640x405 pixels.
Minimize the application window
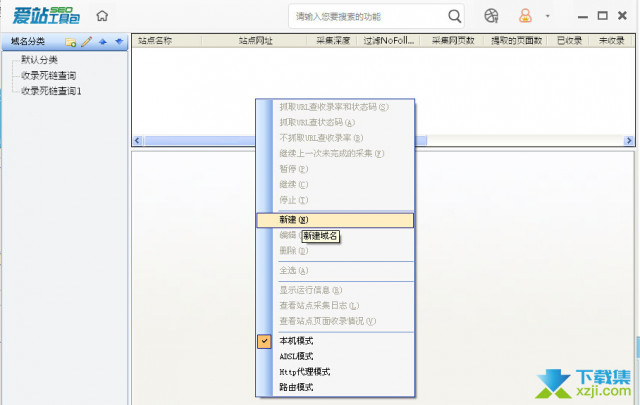tap(583, 16)
